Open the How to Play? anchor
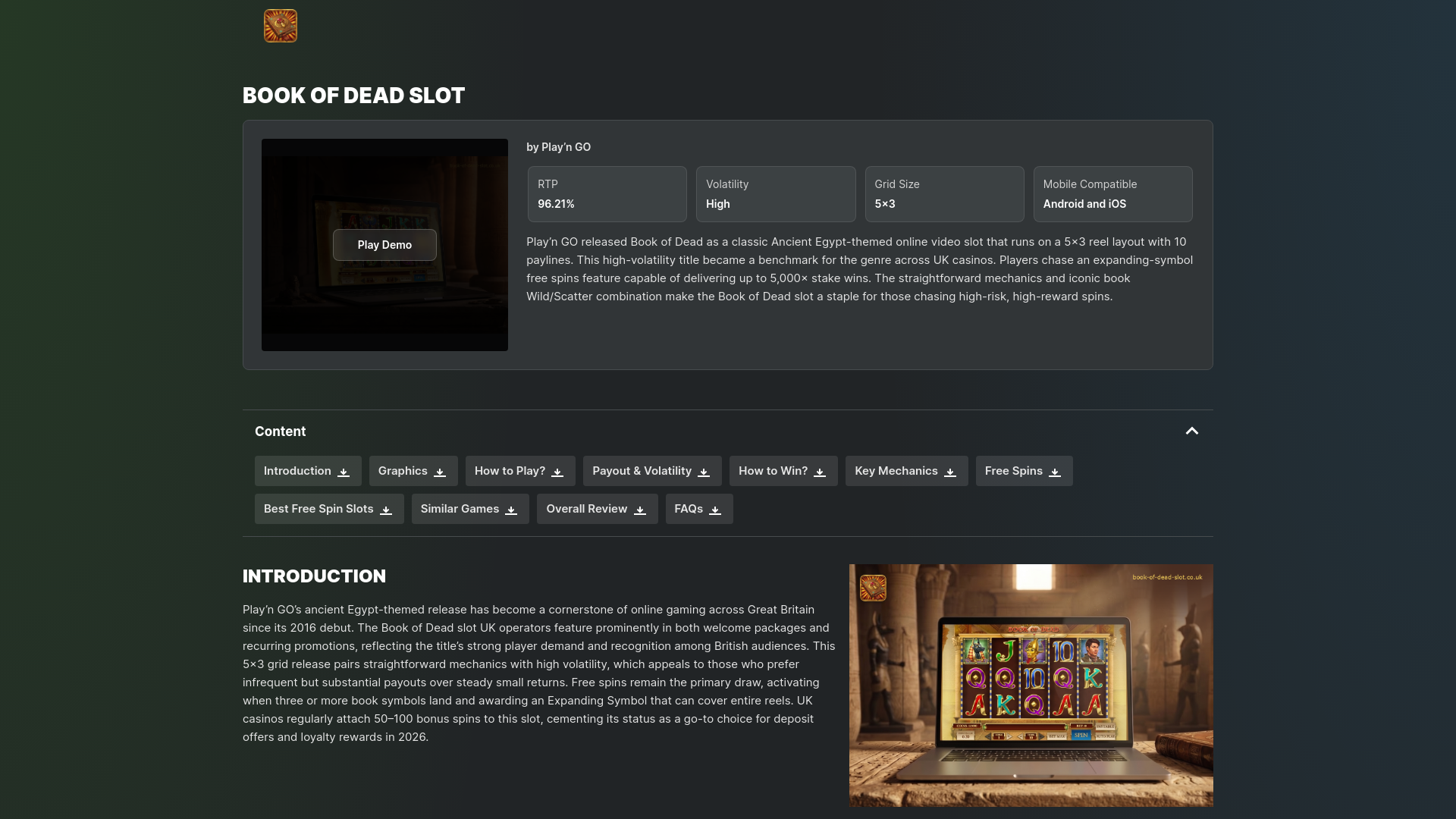 [x=520, y=471]
